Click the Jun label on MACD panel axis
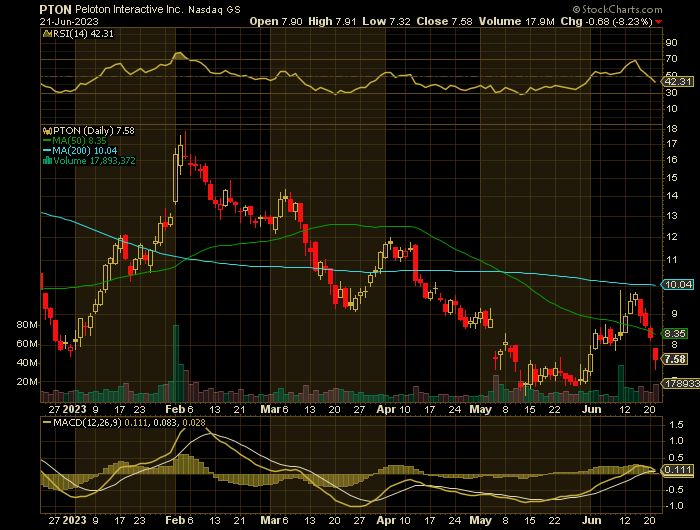This screenshot has width=700, height=530. [592, 521]
